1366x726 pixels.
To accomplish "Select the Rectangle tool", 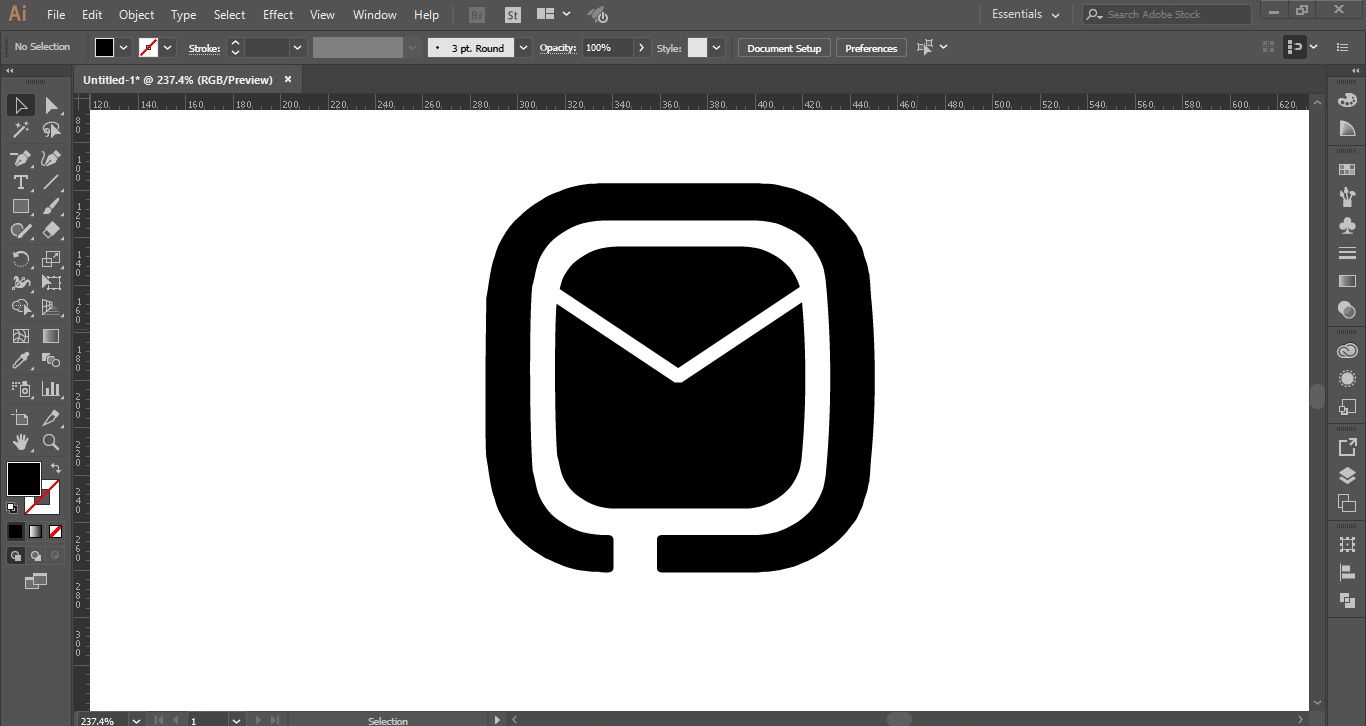I will 20,206.
